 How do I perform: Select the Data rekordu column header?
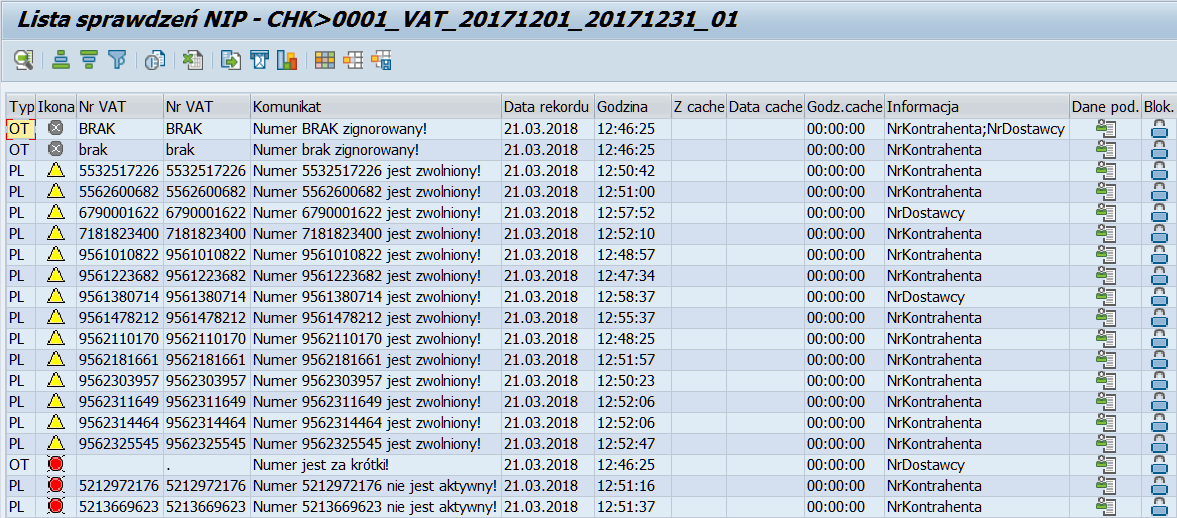click(546, 107)
